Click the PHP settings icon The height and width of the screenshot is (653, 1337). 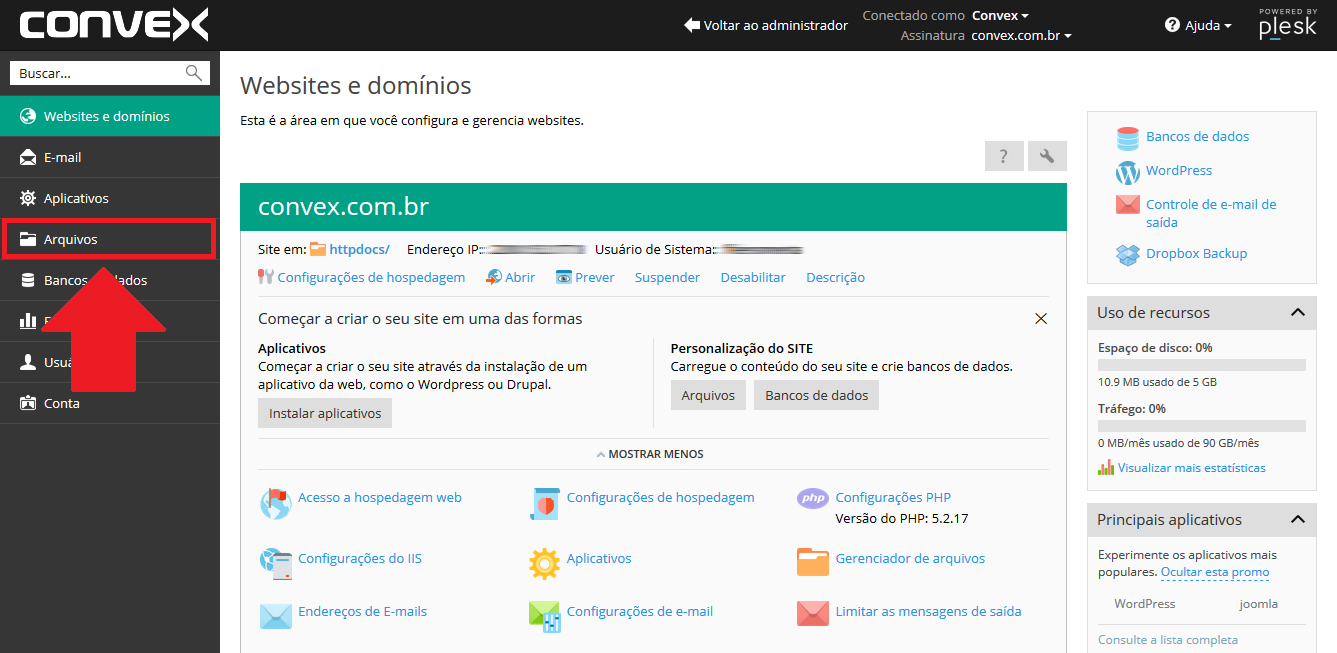tap(813, 498)
